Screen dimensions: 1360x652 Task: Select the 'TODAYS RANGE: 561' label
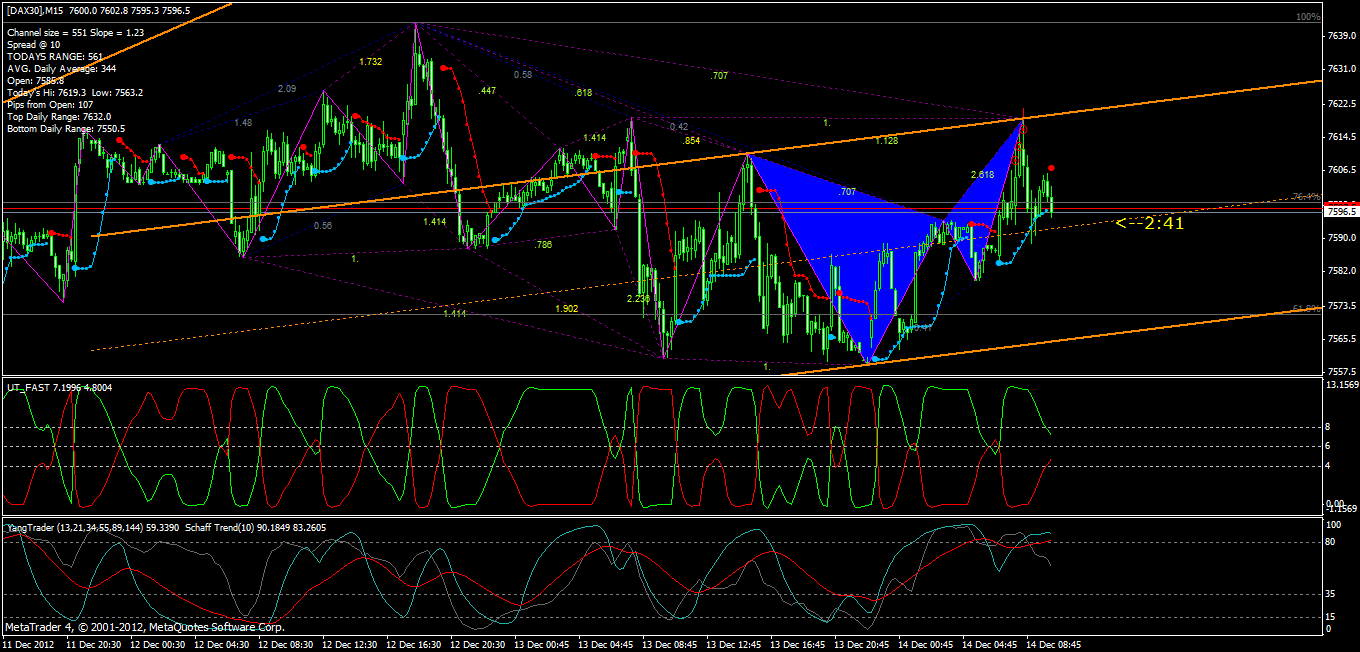(x=54, y=57)
